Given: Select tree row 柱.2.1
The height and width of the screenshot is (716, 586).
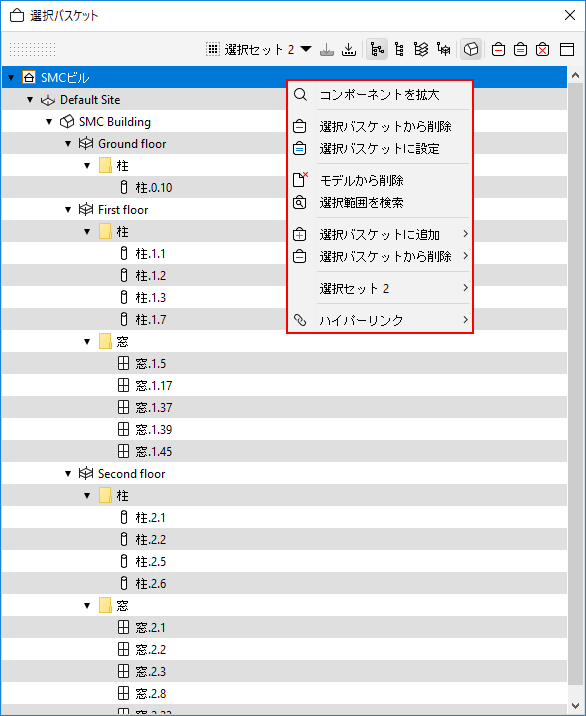Looking at the screenshot, I should point(284,517).
